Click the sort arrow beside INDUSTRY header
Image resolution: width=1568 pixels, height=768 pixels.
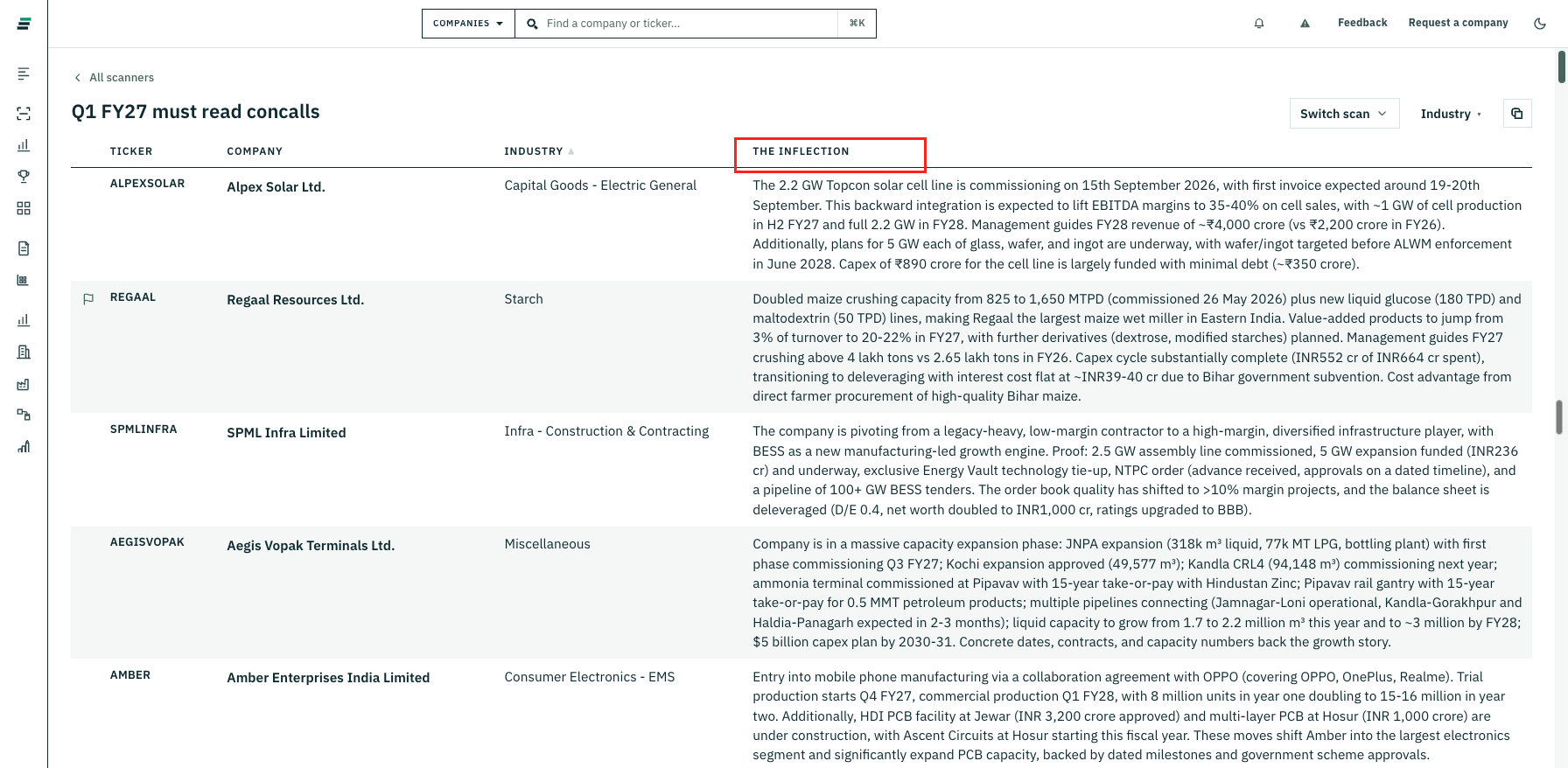click(x=571, y=151)
